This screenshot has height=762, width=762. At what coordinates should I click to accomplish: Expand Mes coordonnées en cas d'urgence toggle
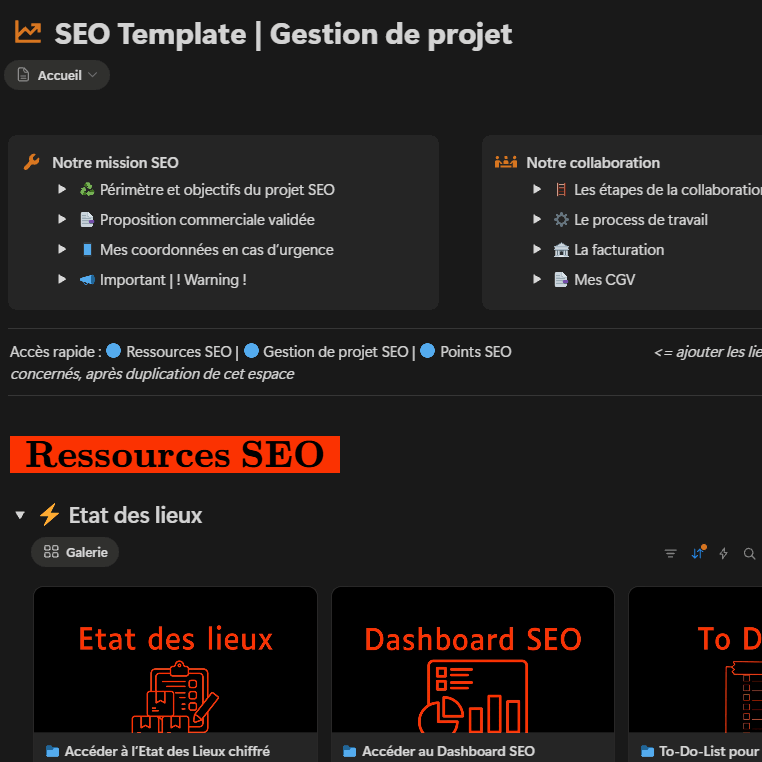[62, 250]
